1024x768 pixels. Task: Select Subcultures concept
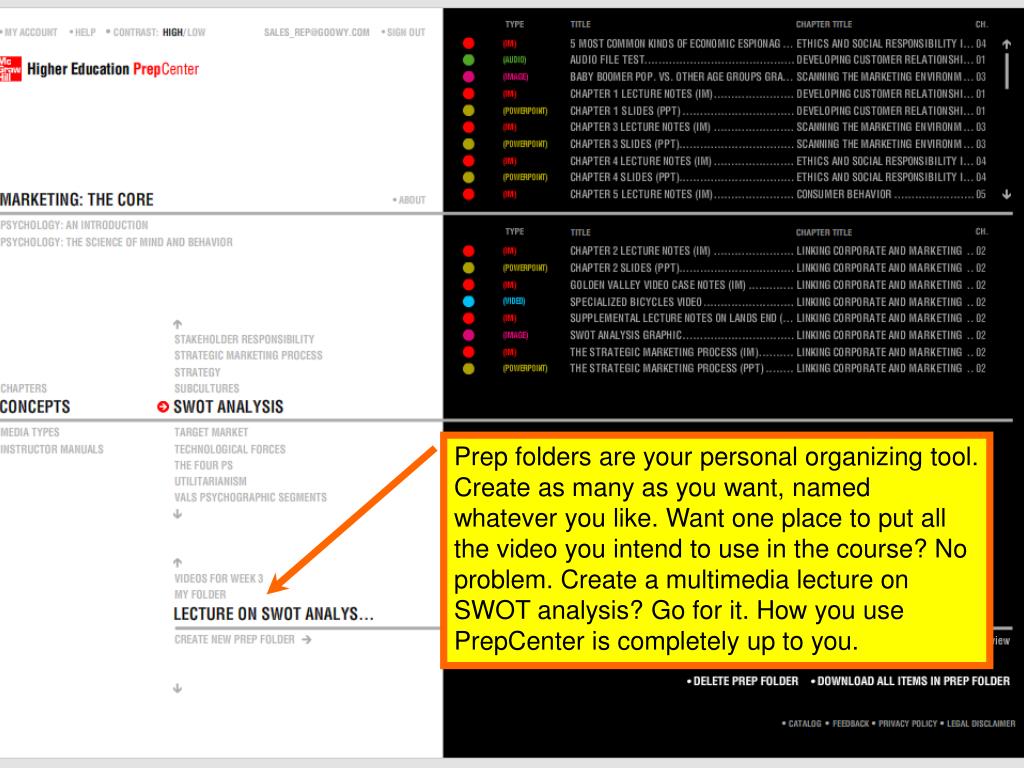pyautogui.click(x=206, y=389)
